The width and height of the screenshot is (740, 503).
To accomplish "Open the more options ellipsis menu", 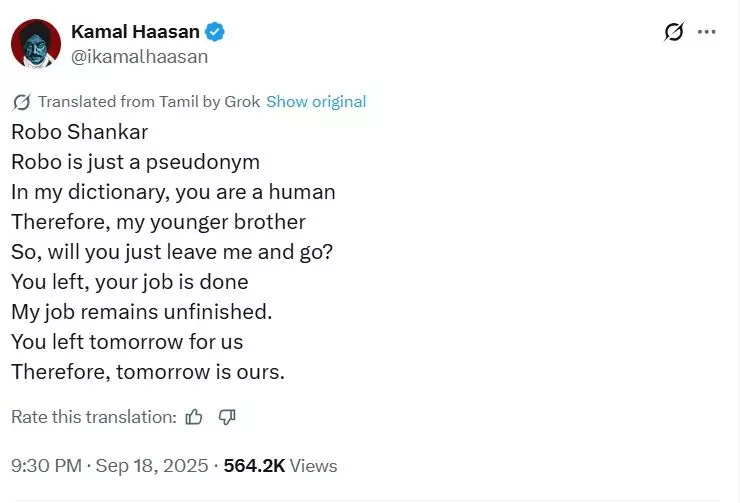I will [x=706, y=32].
